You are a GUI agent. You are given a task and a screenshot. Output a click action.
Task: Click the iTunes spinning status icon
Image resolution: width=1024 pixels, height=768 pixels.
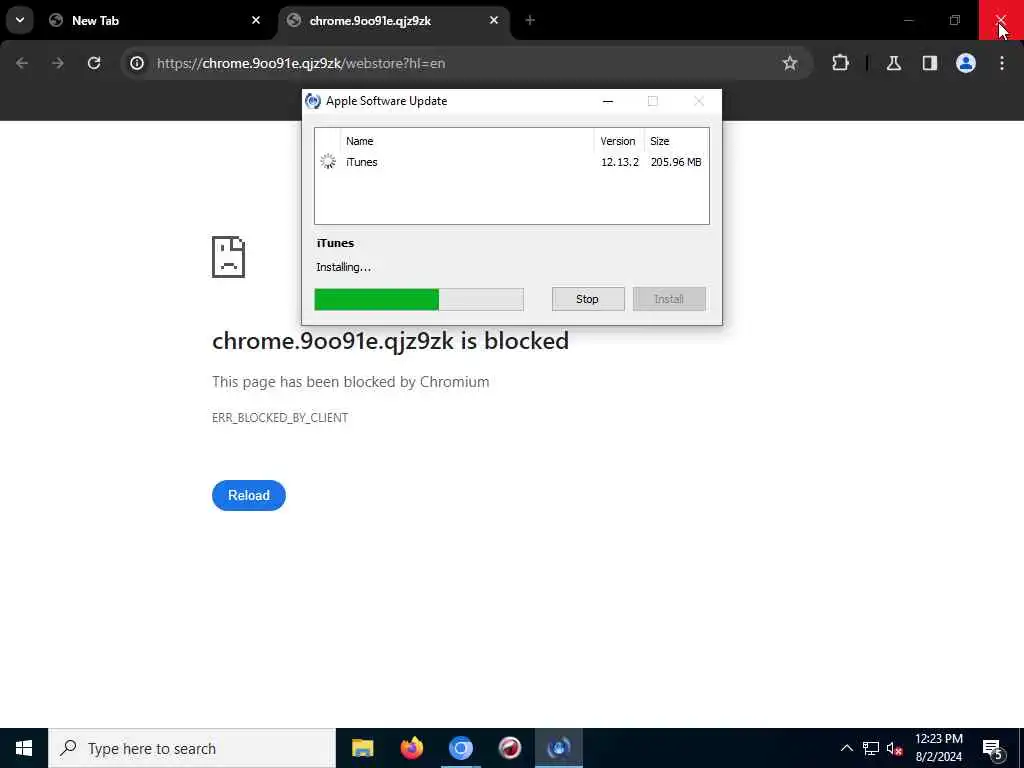pos(328,161)
